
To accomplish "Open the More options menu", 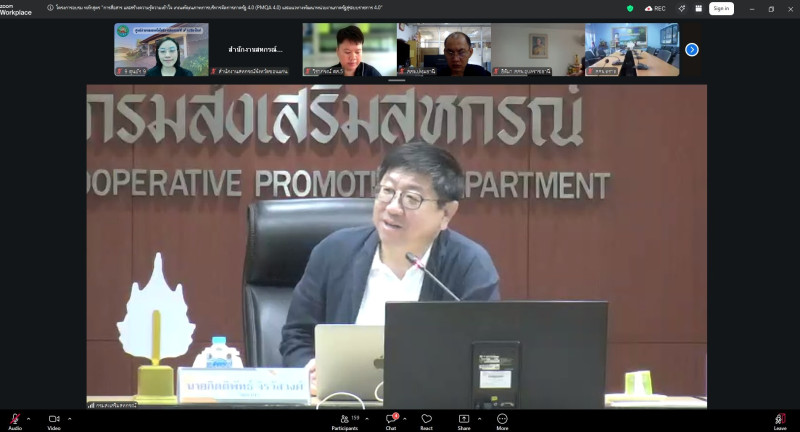I will [x=502, y=419].
